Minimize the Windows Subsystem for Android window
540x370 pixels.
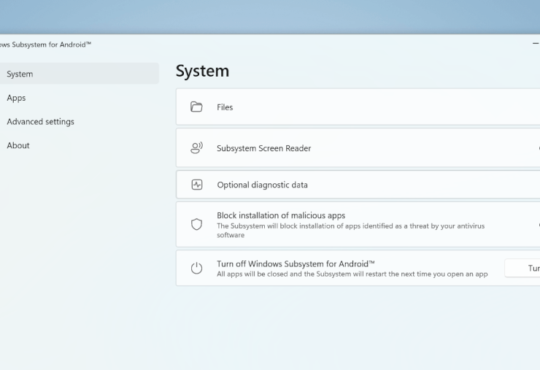(x=535, y=43)
